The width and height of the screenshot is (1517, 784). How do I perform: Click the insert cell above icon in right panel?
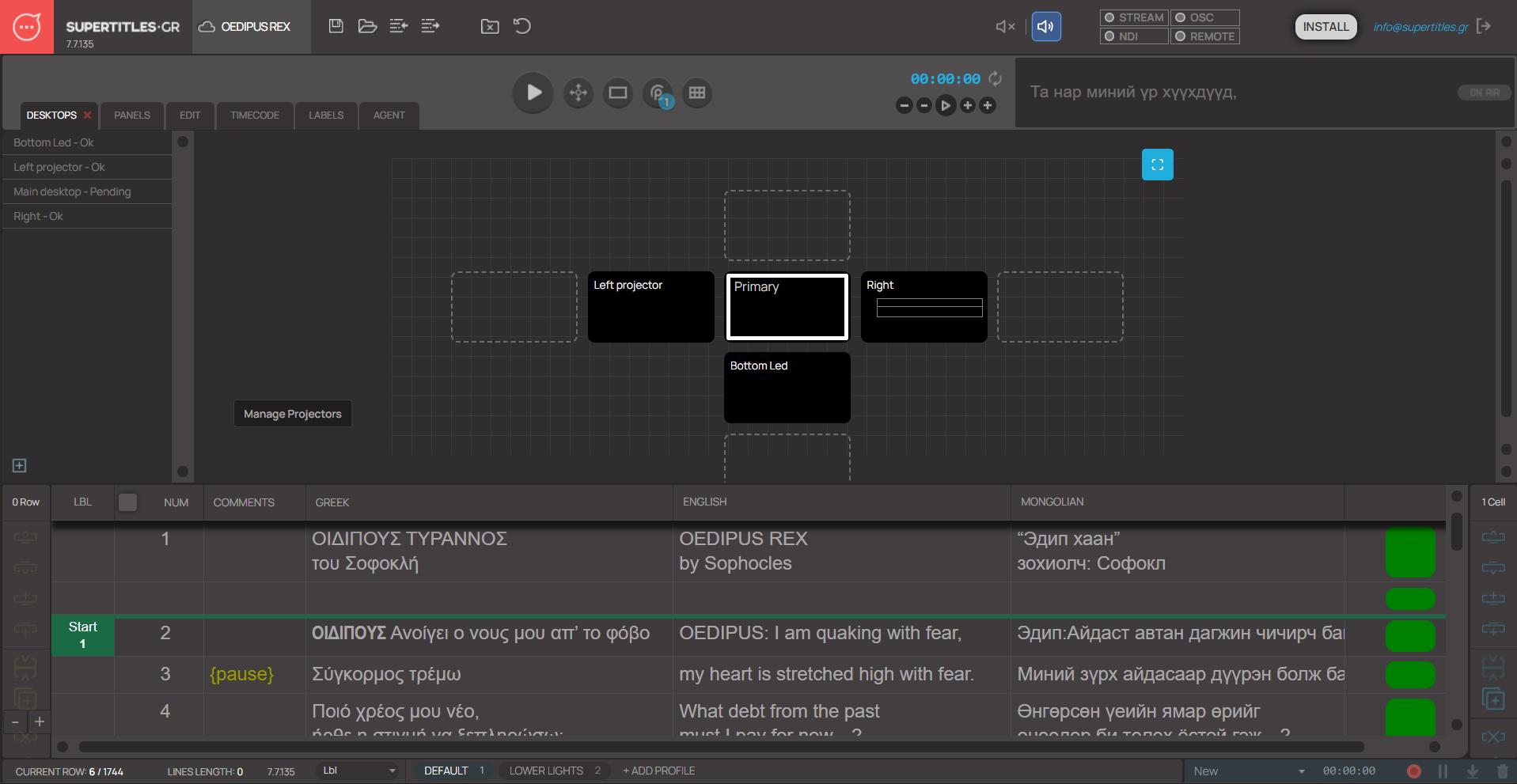(x=1493, y=598)
